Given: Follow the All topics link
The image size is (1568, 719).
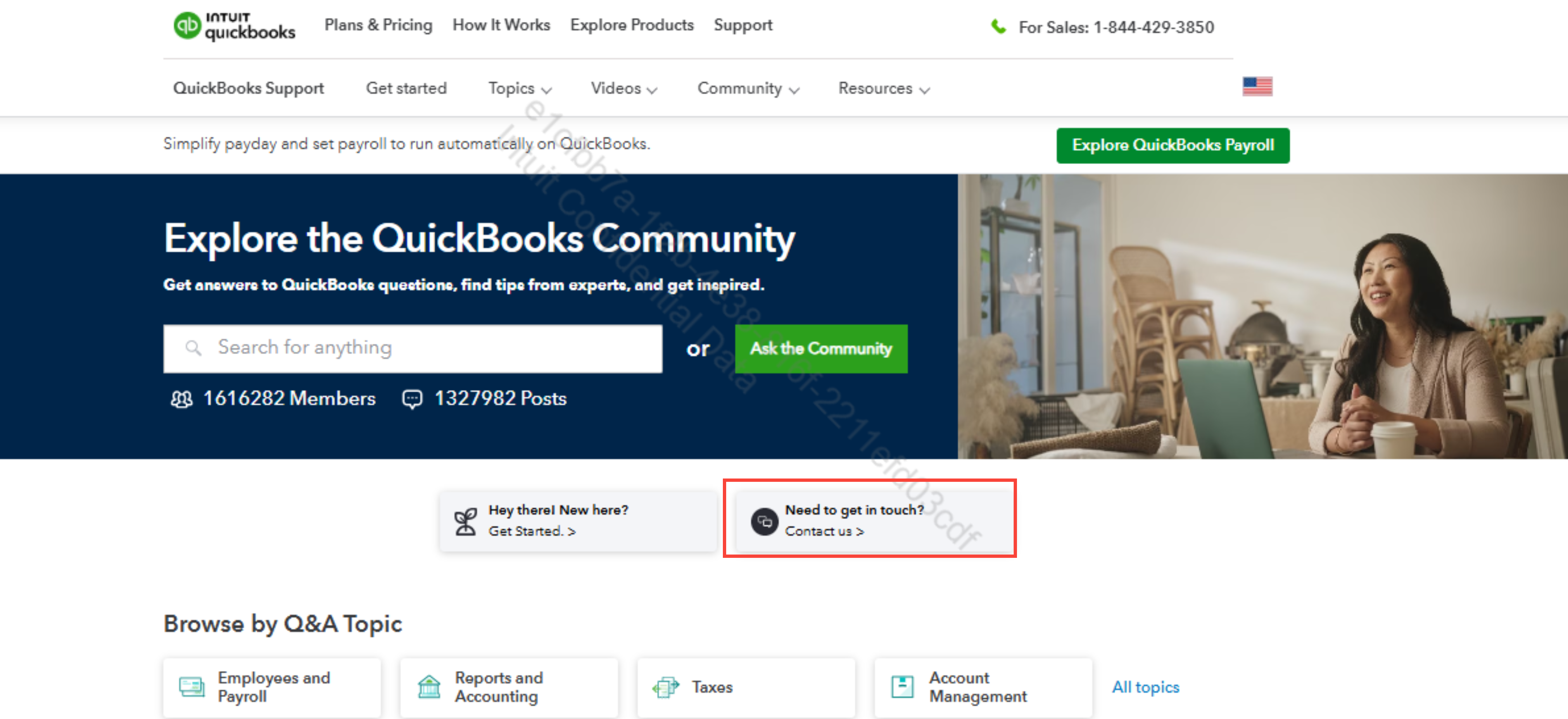Looking at the screenshot, I should (1145, 687).
